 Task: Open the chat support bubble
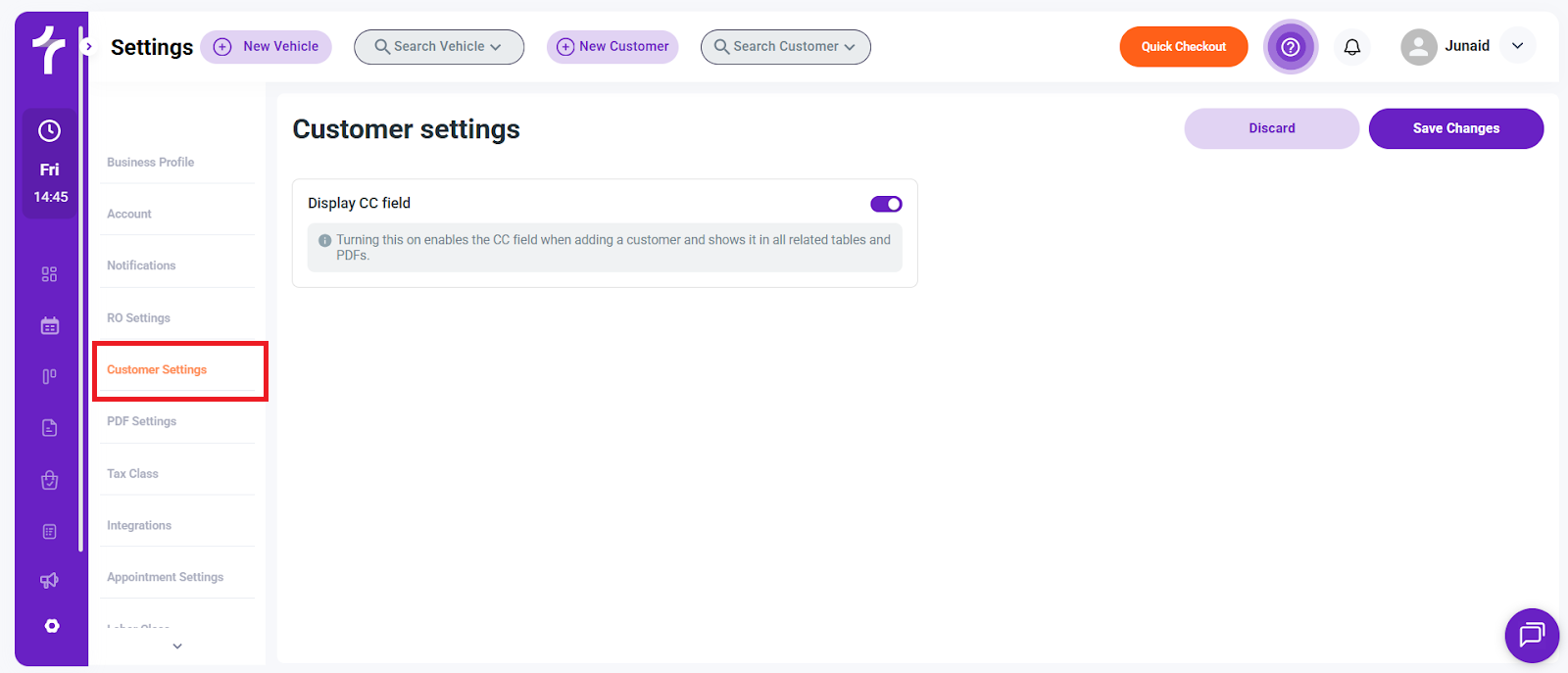pyautogui.click(x=1531, y=635)
